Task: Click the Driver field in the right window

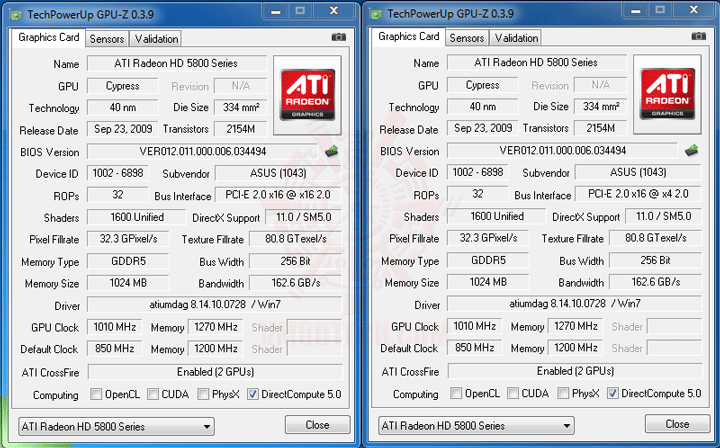Action: (574, 303)
